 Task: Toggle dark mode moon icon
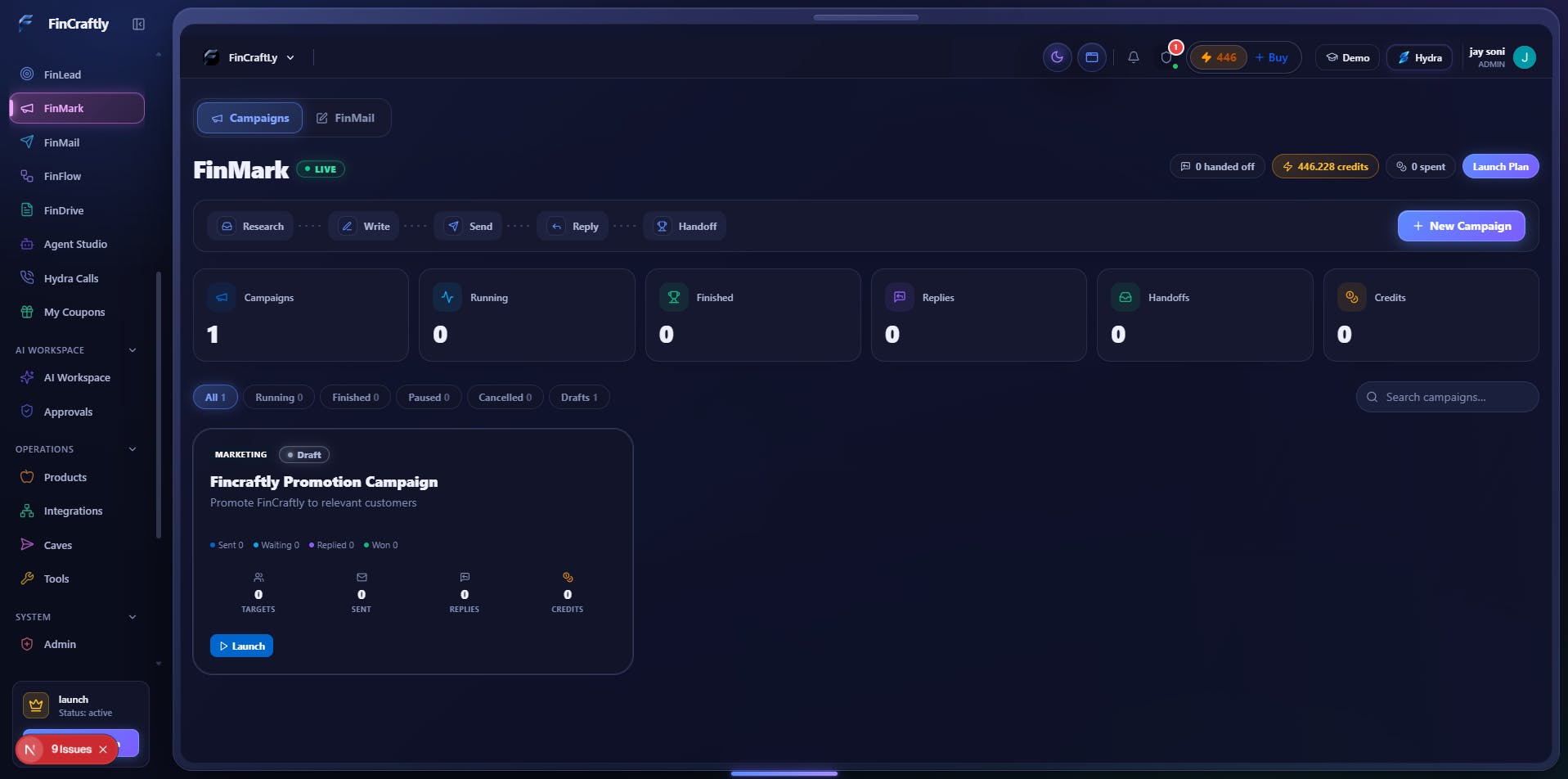(1057, 57)
